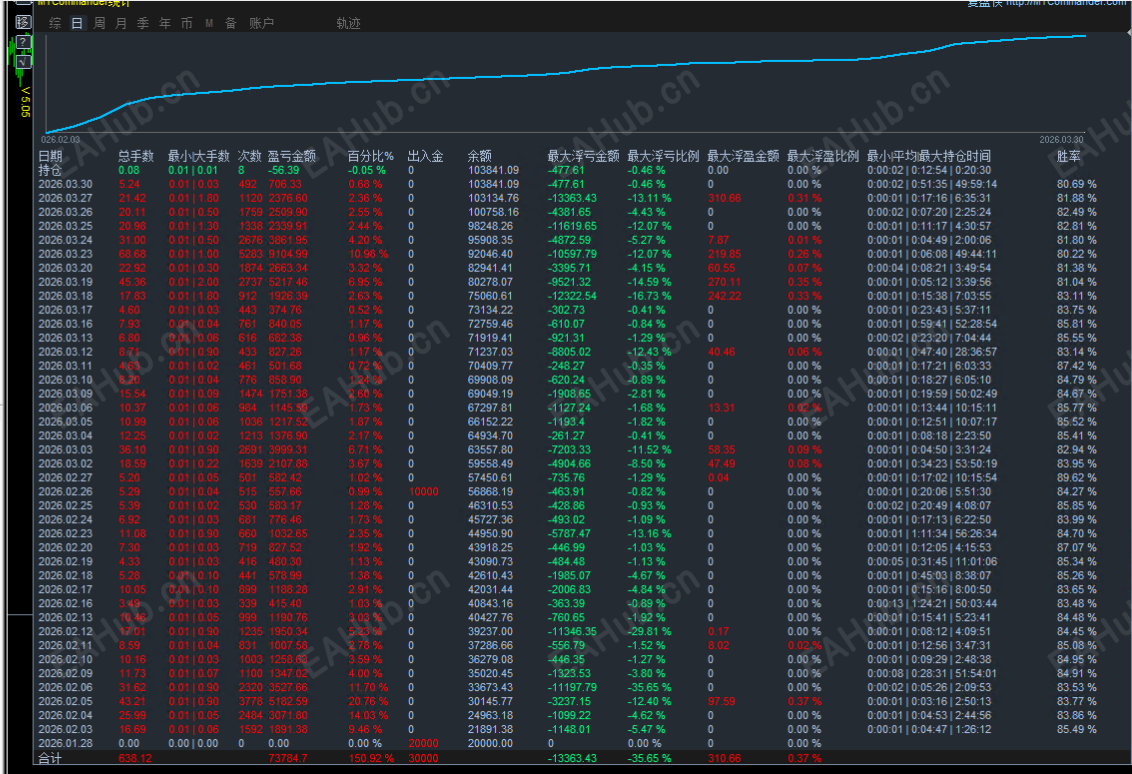
Task: Open the ? help icon button
Action: [23, 42]
